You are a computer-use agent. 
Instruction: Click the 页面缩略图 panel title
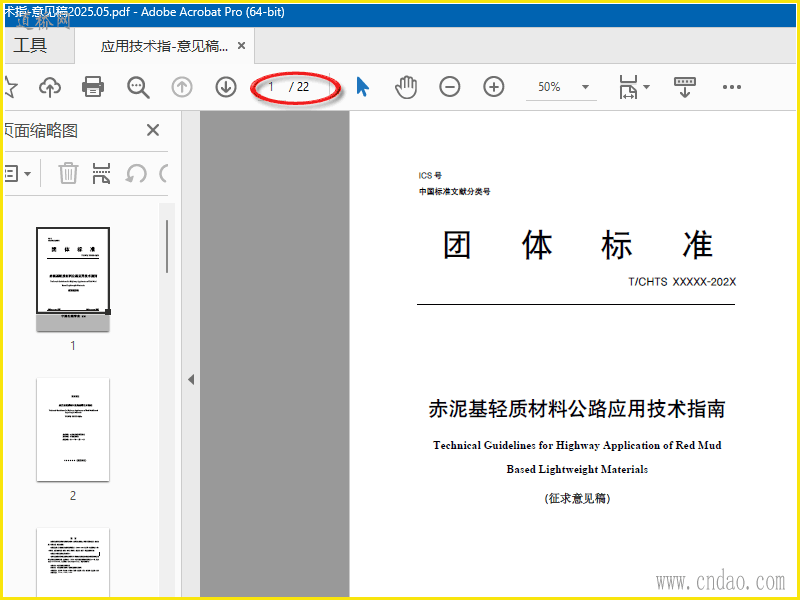point(42,131)
